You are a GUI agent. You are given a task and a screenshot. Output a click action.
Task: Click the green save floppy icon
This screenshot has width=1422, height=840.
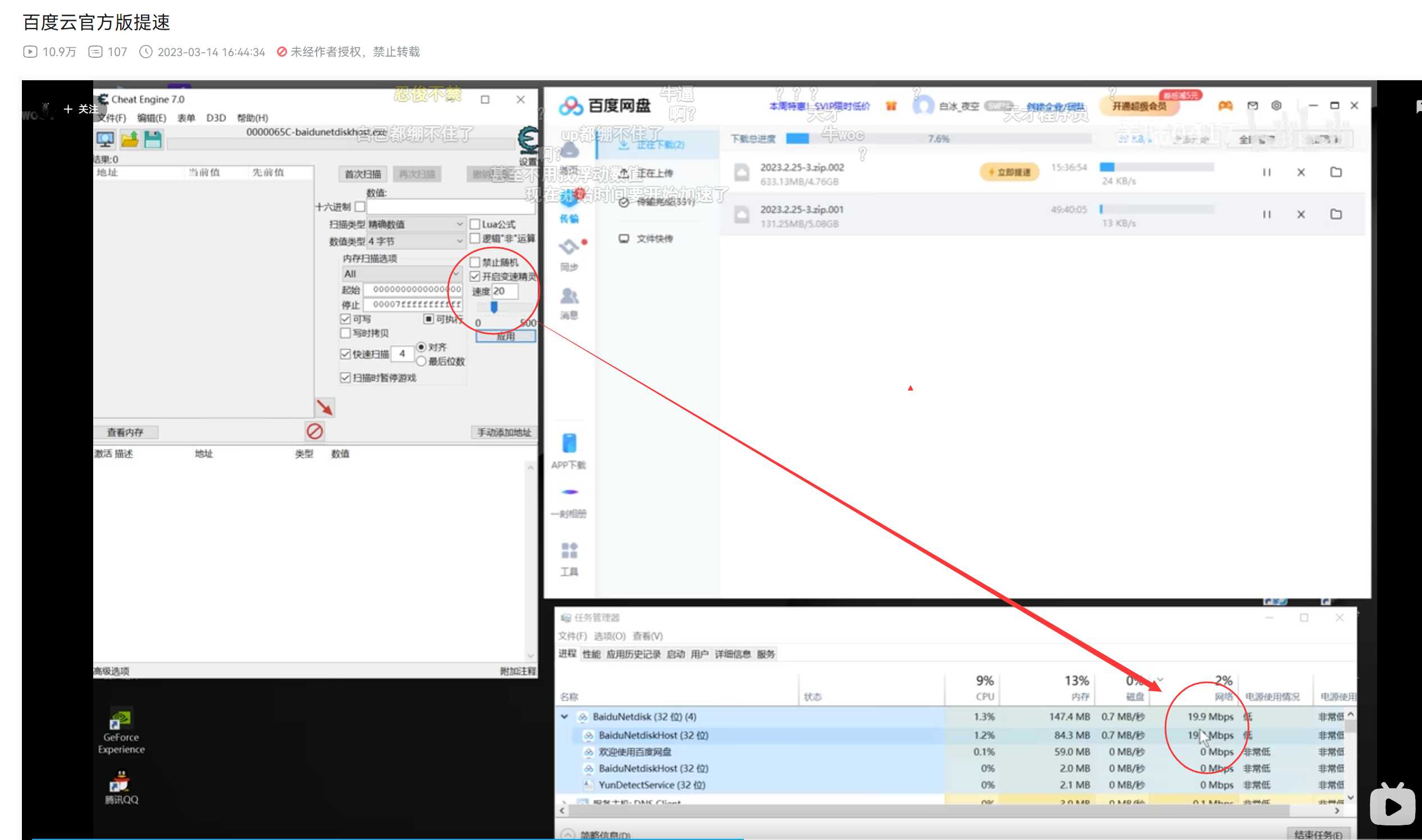(x=153, y=139)
